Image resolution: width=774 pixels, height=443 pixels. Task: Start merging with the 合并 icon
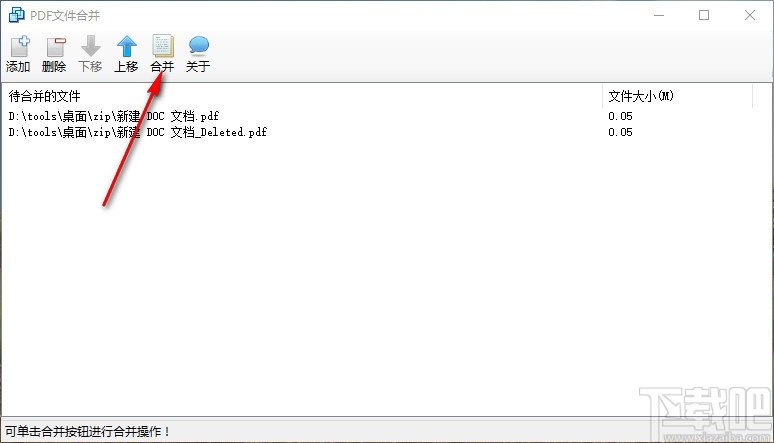(x=162, y=46)
